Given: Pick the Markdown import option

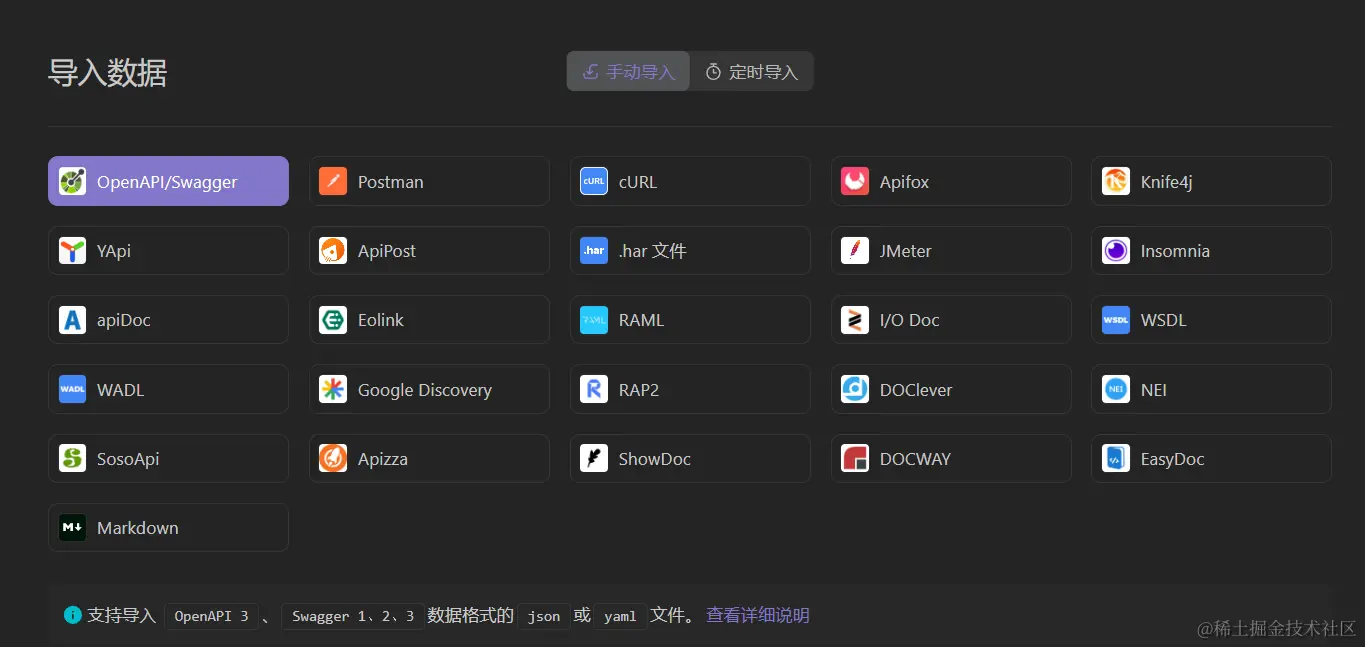Looking at the screenshot, I should click(x=168, y=527).
